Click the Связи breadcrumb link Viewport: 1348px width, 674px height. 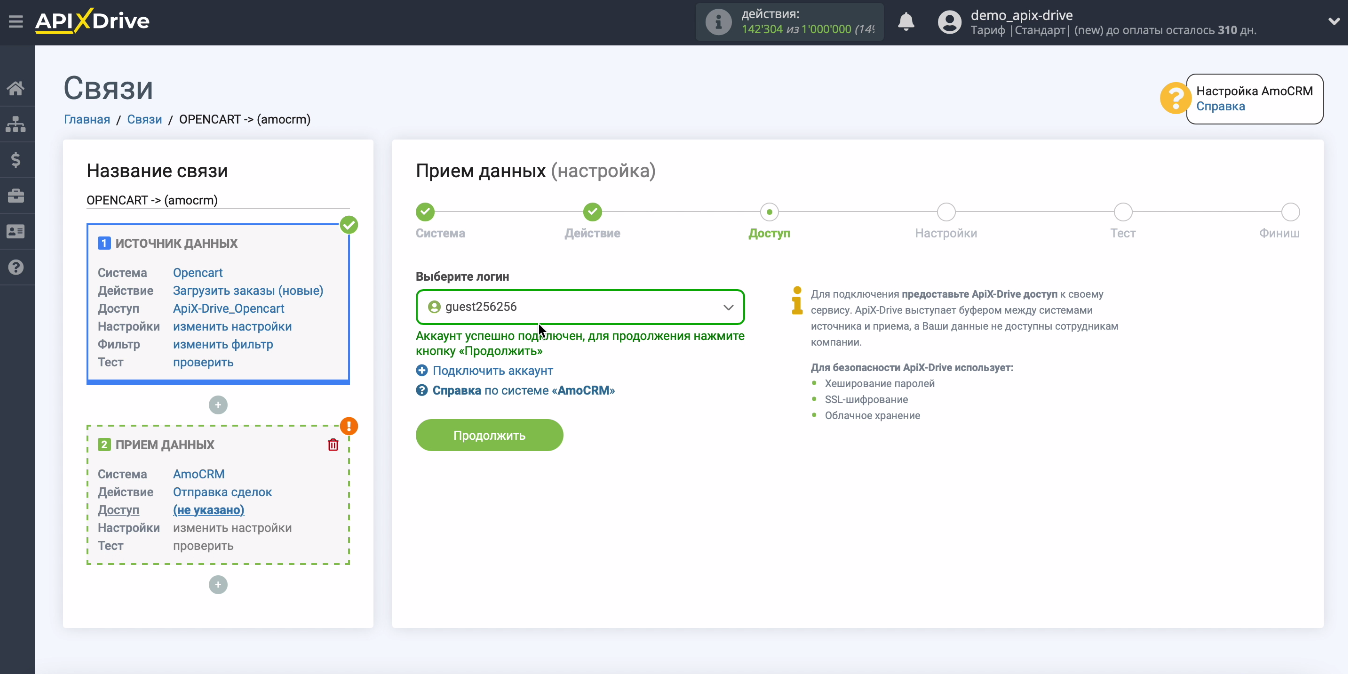click(x=144, y=119)
